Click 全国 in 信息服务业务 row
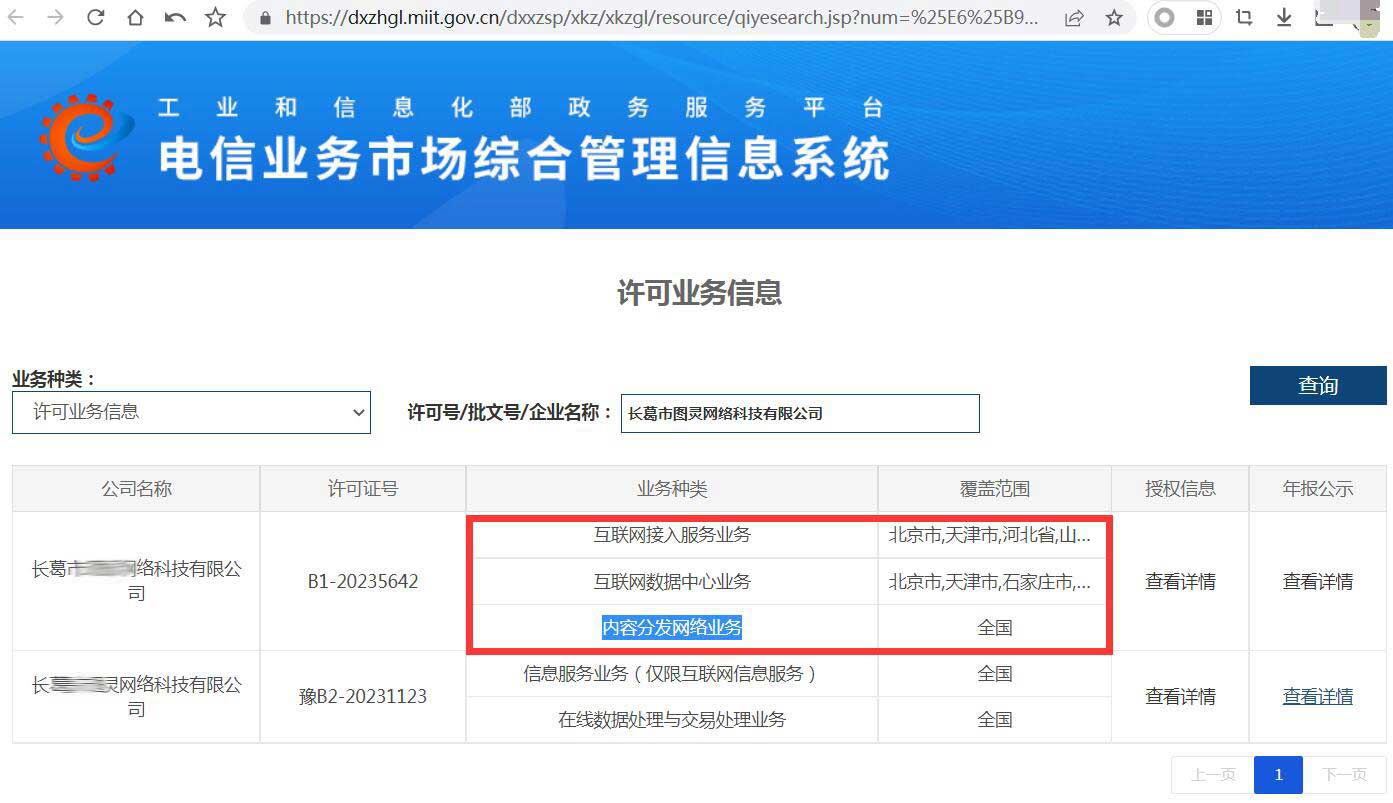1393x803 pixels. [x=995, y=674]
